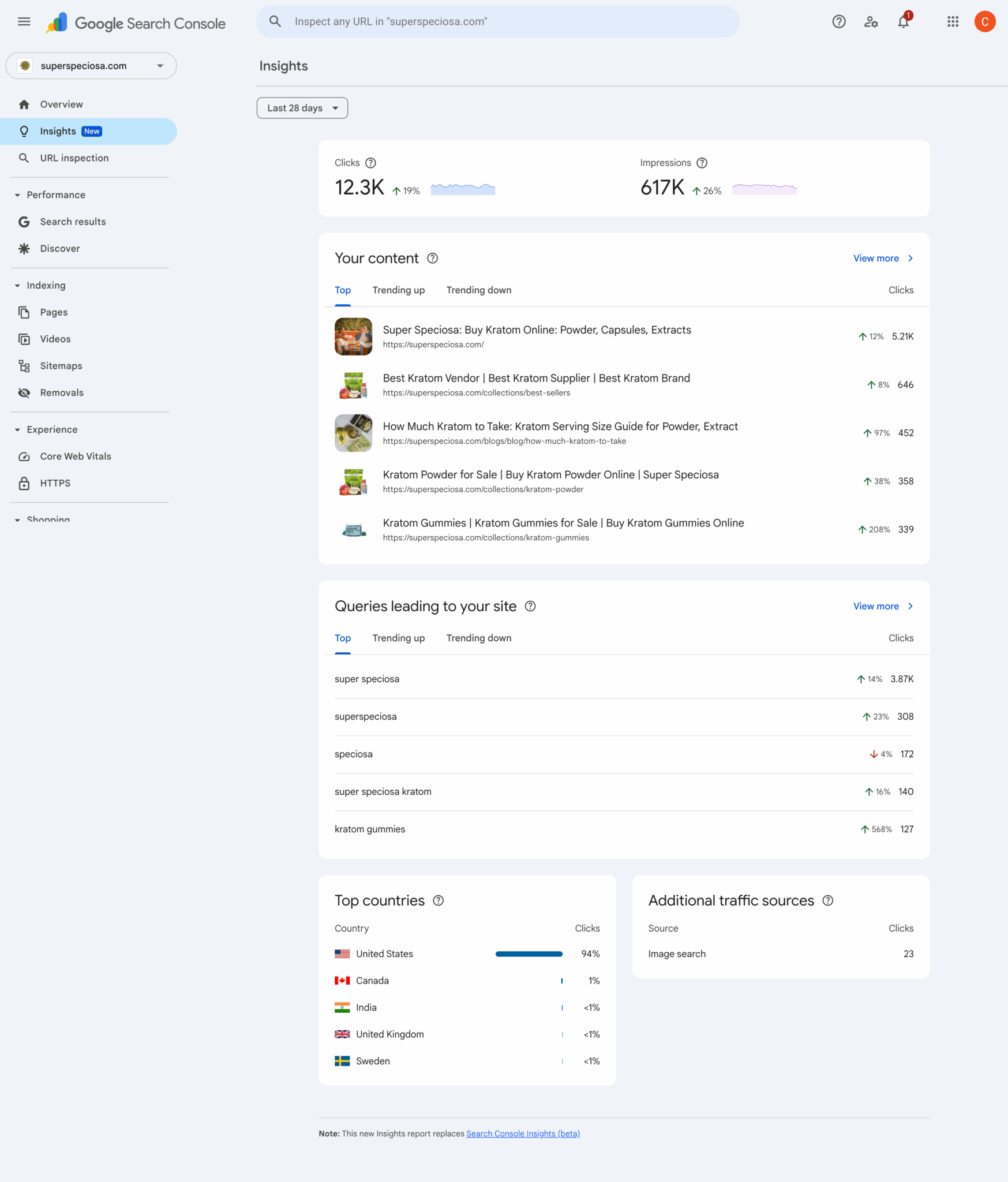Click the 'superspeciosa' query row

click(624, 717)
